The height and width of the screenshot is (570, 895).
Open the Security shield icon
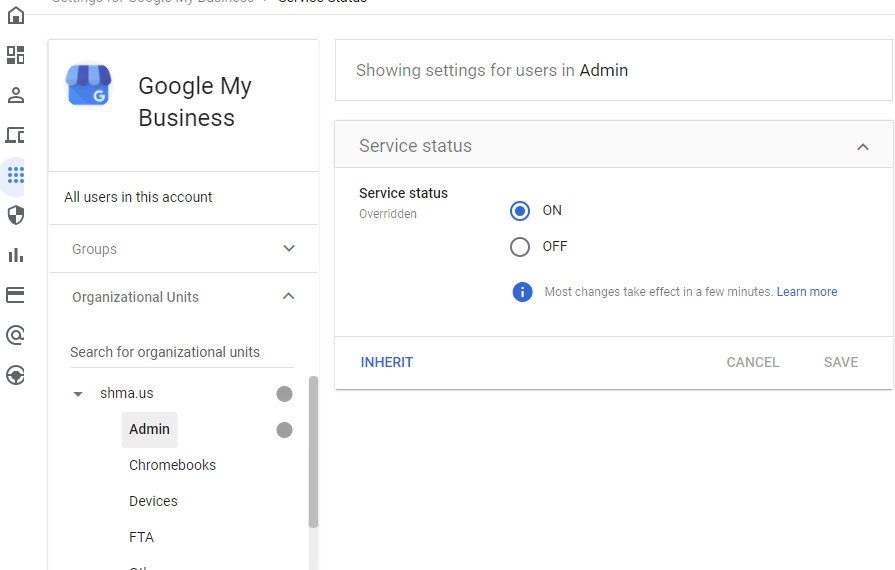point(15,215)
